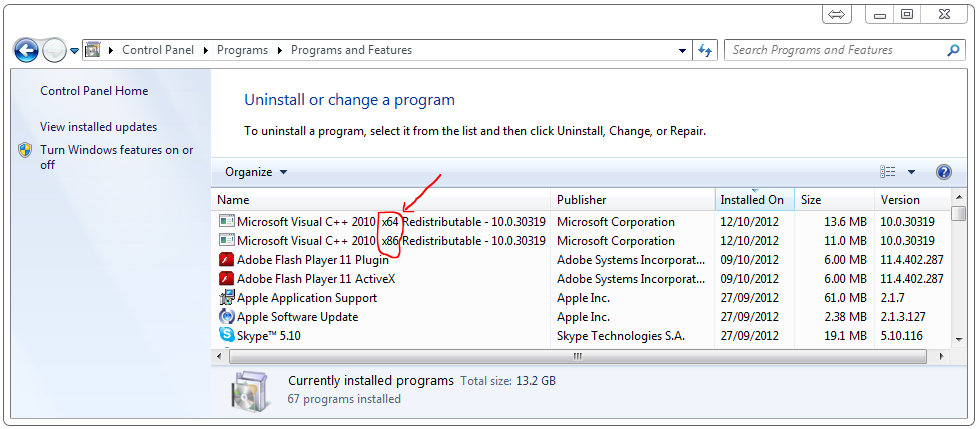Click the refresh icon beside address bar
This screenshot has width=978, height=429.
(x=705, y=51)
